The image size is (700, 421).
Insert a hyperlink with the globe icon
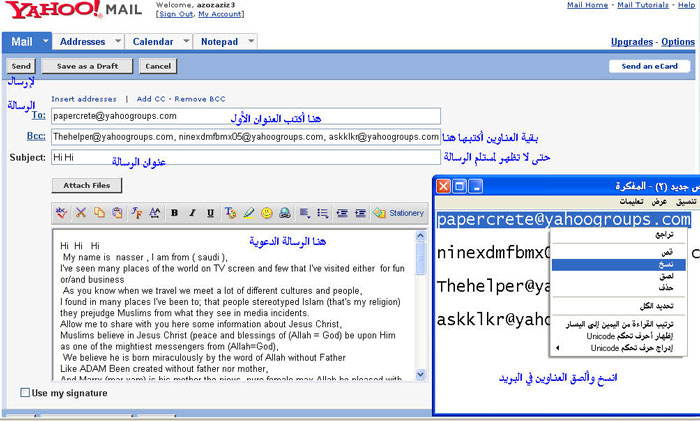285,213
